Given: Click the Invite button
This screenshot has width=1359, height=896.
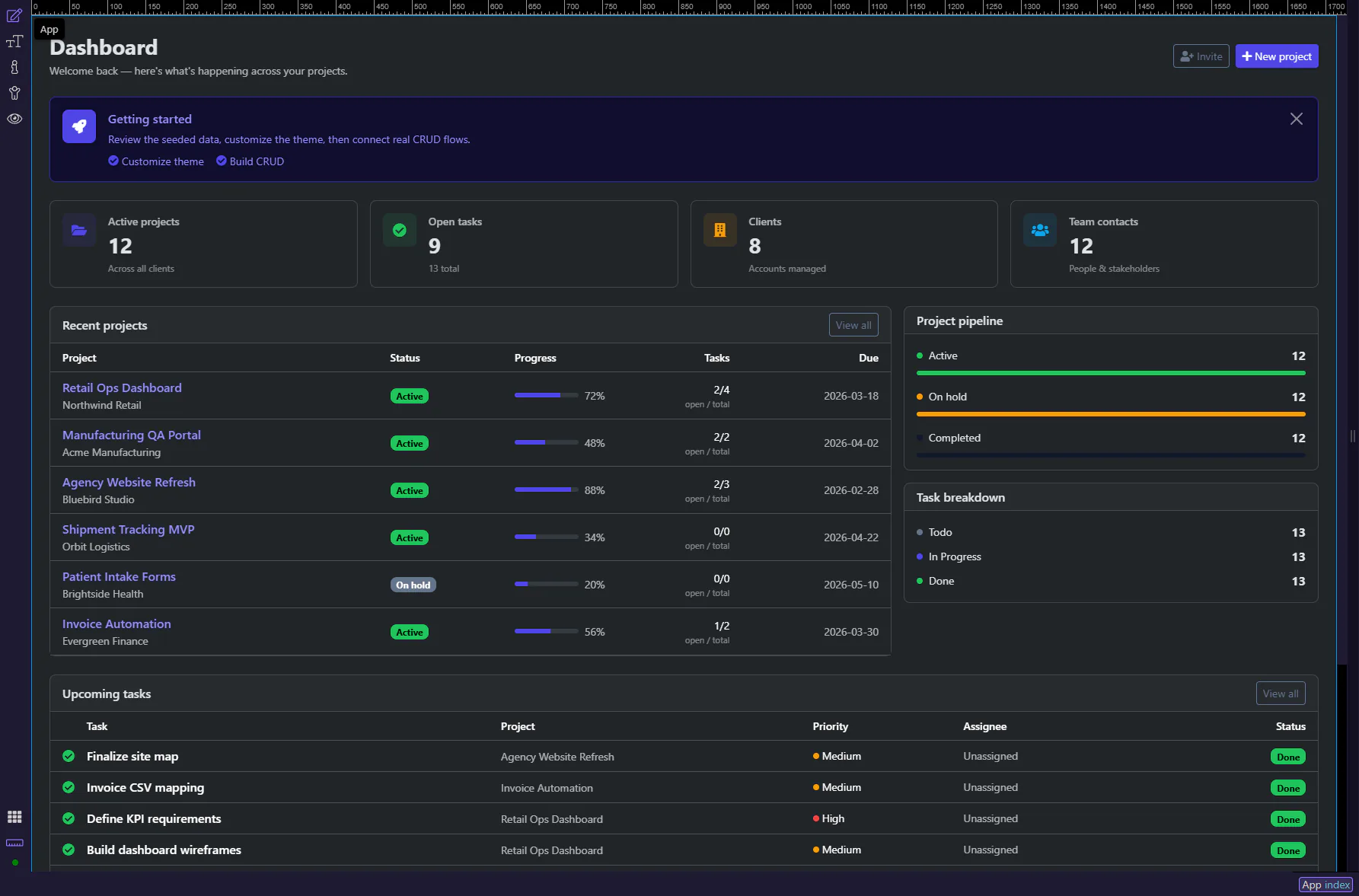Looking at the screenshot, I should 1201,56.
